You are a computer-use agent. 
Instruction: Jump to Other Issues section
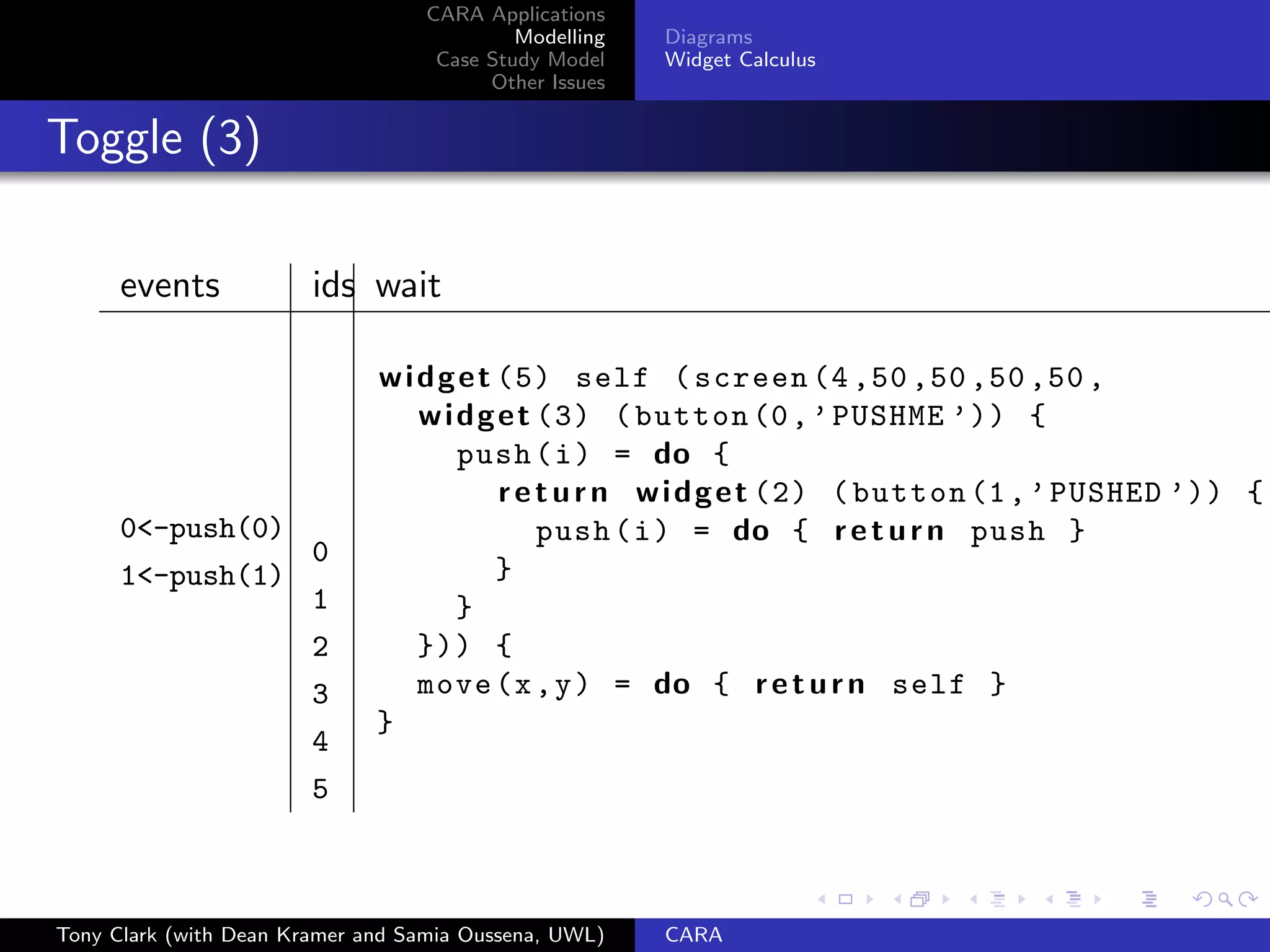click(548, 82)
